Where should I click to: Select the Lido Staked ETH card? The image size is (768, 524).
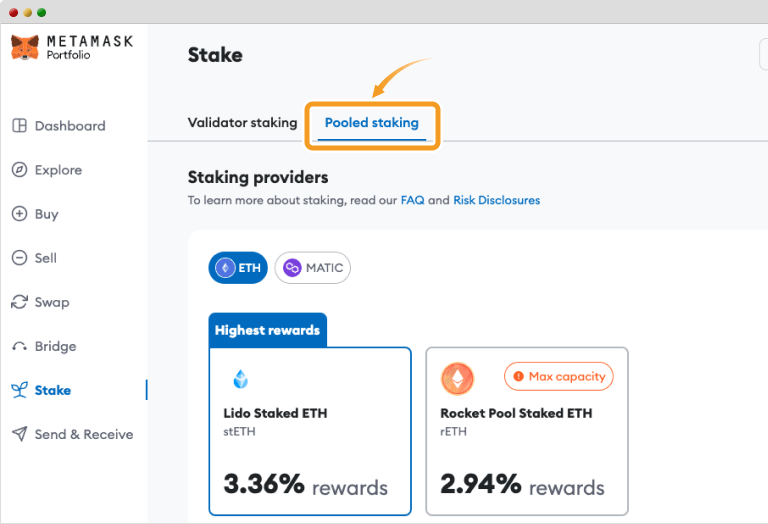310,430
